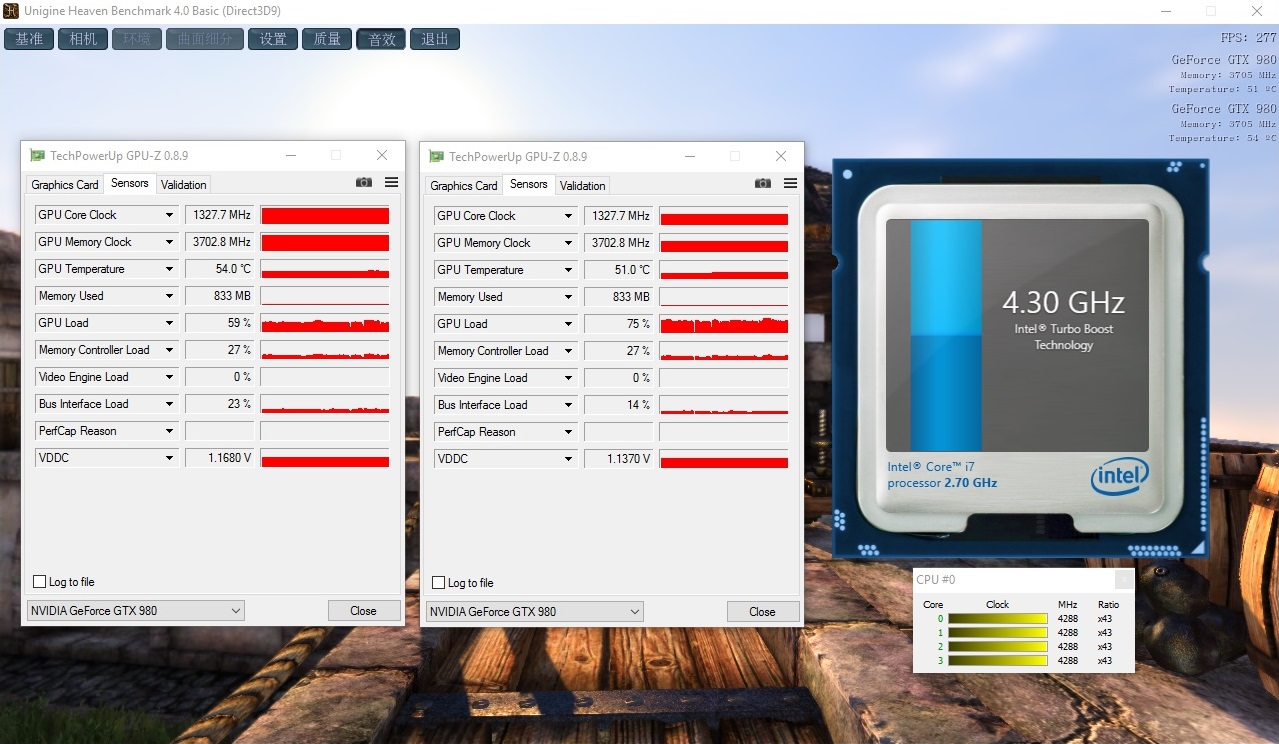Screen dimensions: 1279x744
Task: Enable Log to file in right GPU-Z window
Action: pos(438,583)
